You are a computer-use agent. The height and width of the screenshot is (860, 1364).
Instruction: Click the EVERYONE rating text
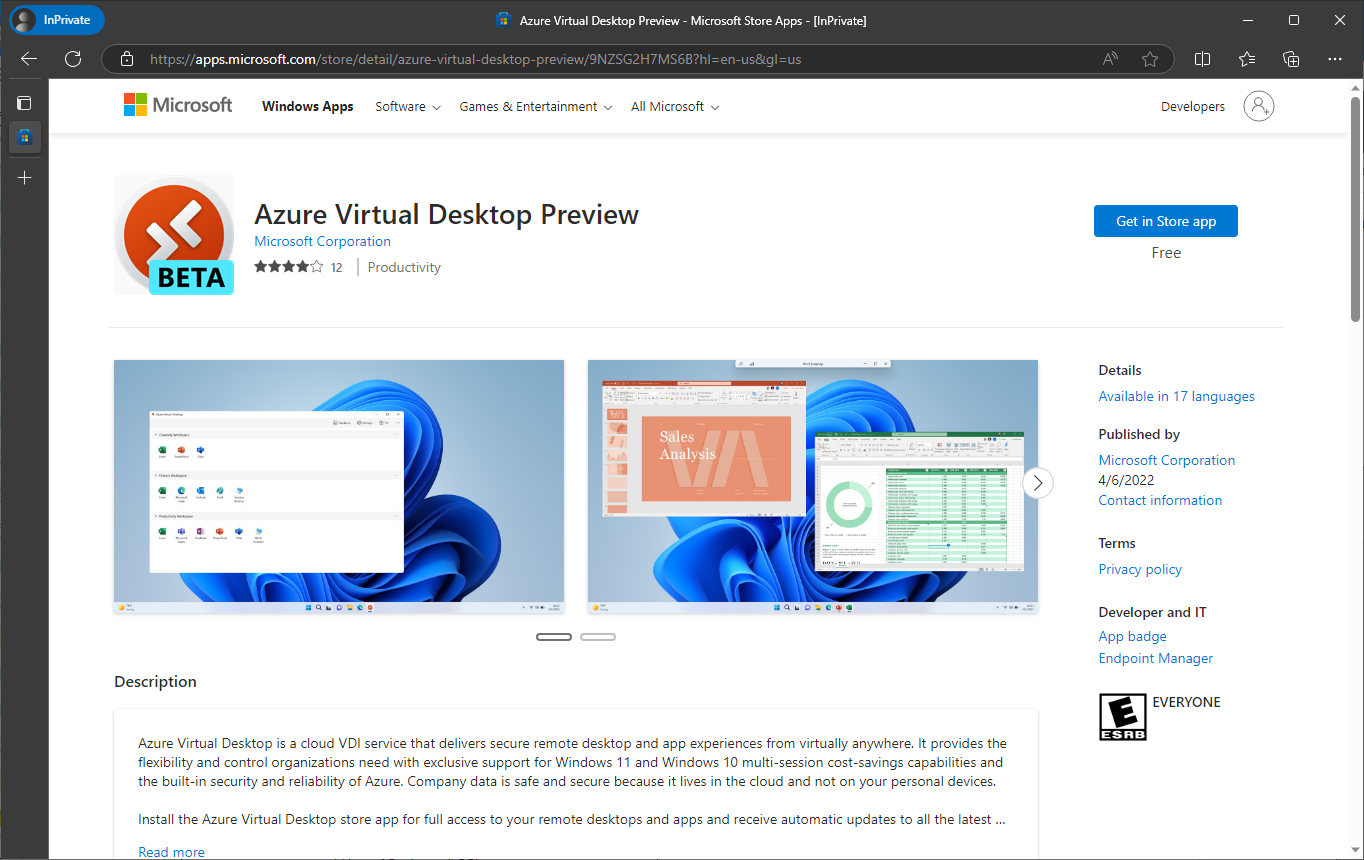click(x=1187, y=702)
